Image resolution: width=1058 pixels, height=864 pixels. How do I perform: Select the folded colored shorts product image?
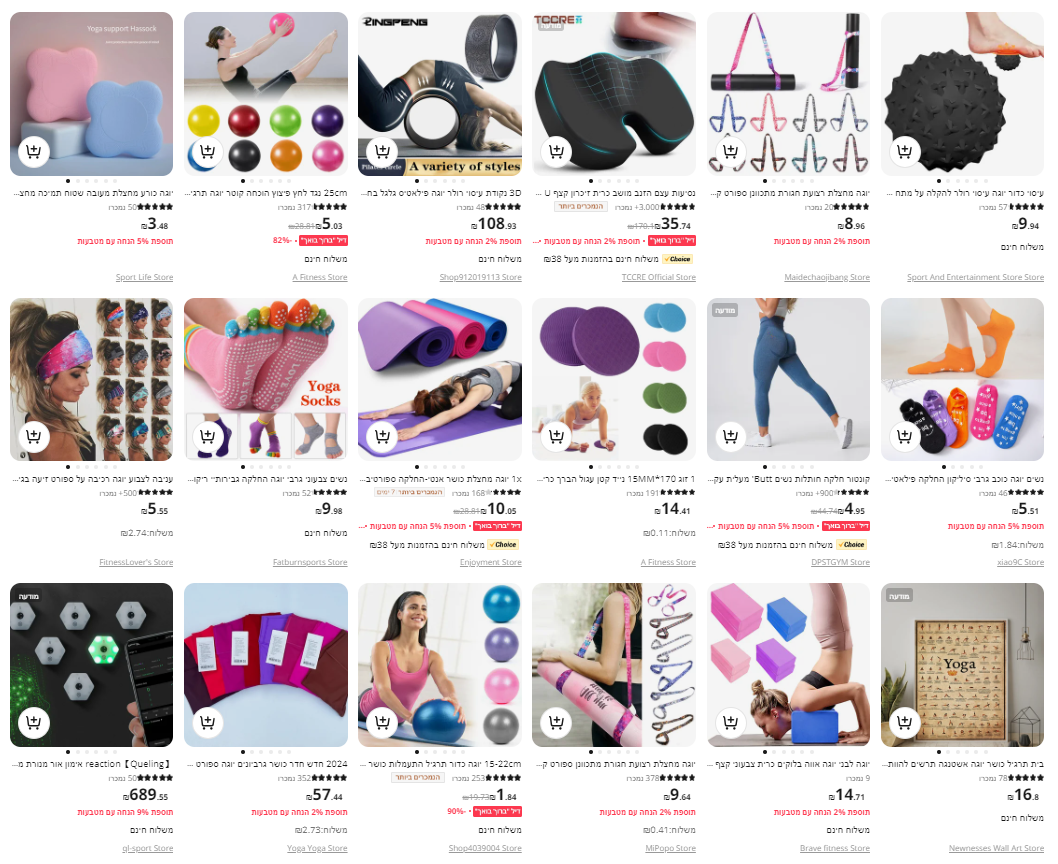(266, 665)
